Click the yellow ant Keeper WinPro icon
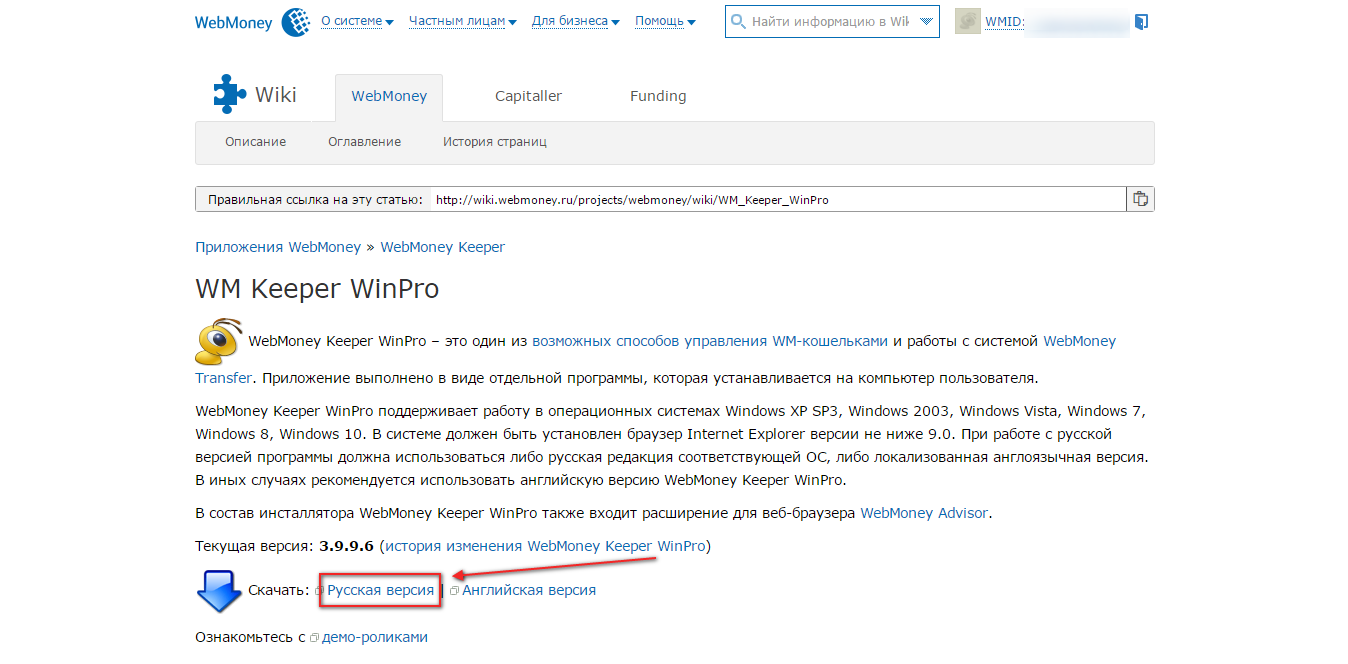The image size is (1348, 664). click(218, 341)
